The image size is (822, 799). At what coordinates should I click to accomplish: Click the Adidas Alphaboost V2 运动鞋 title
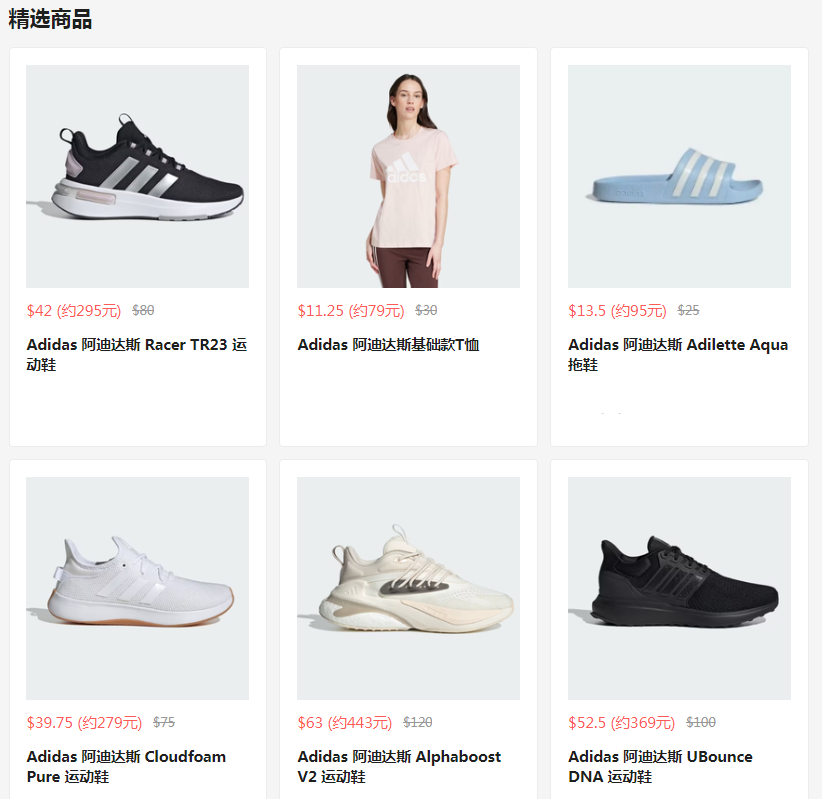click(x=399, y=766)
